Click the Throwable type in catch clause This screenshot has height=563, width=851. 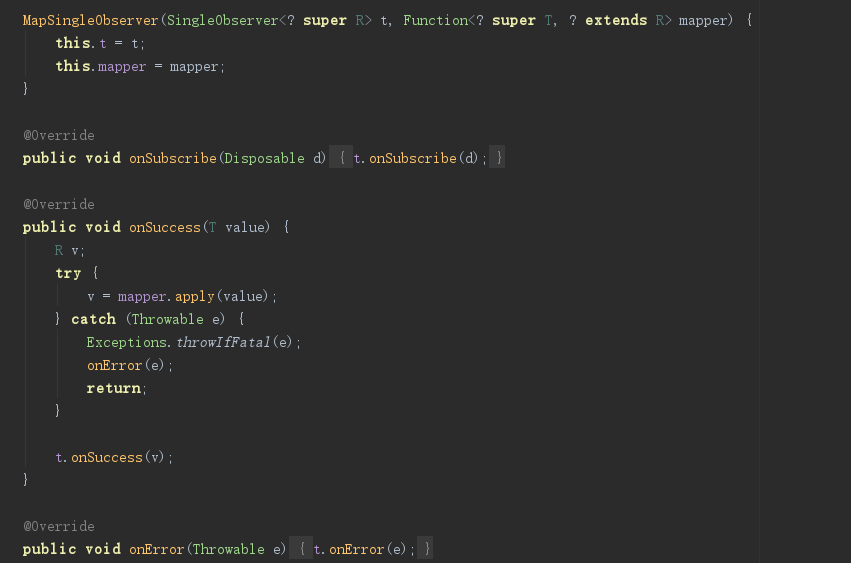[168, 319]
